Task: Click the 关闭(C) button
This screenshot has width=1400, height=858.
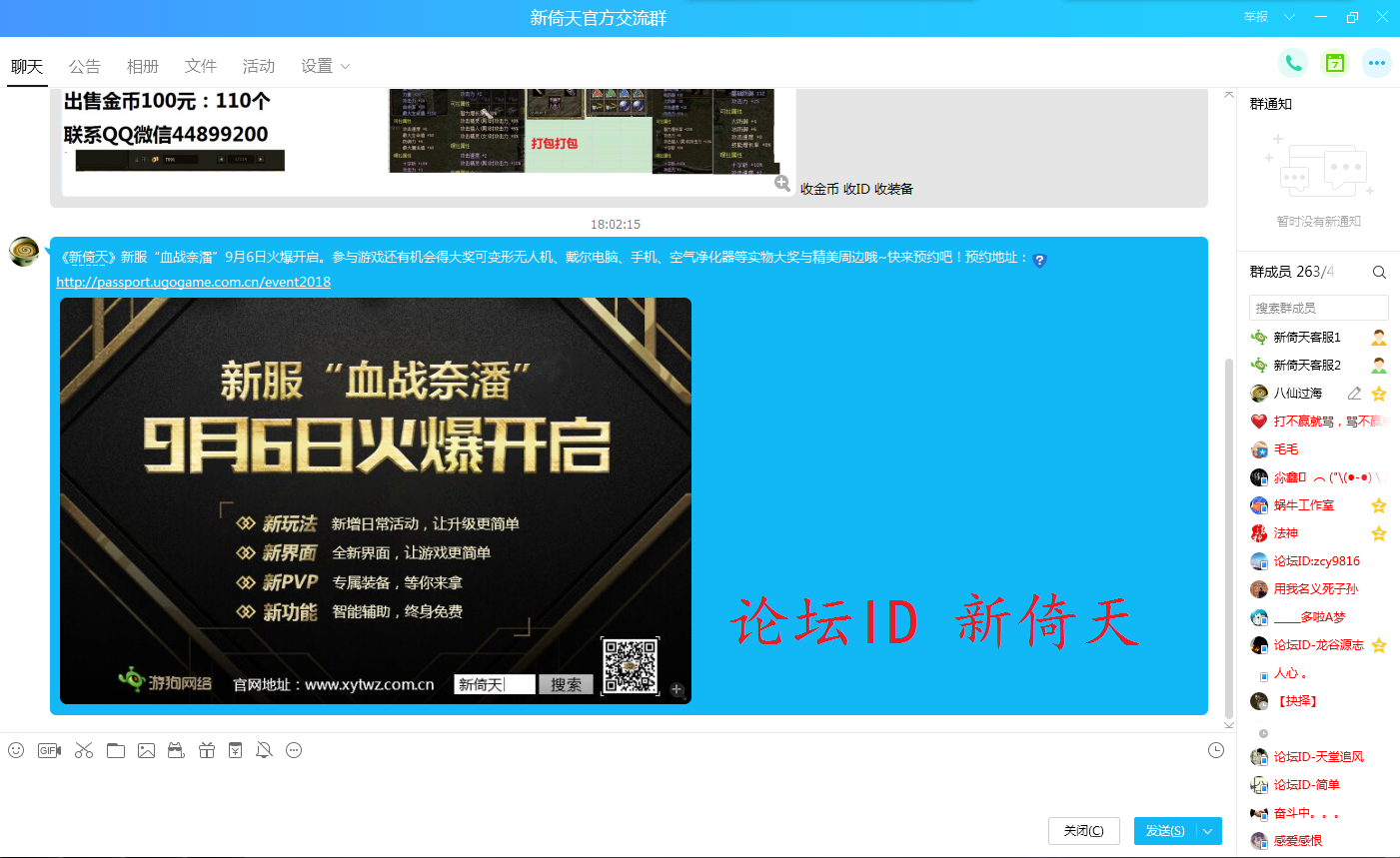Action: click(1084, 831)
